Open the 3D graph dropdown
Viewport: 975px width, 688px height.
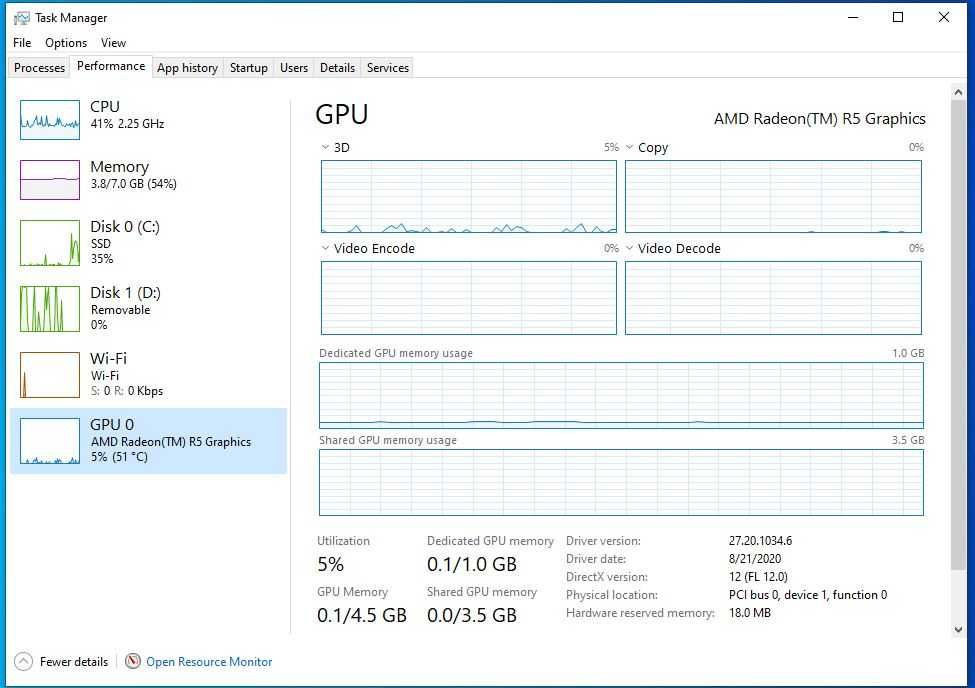[x=326, y=147]
